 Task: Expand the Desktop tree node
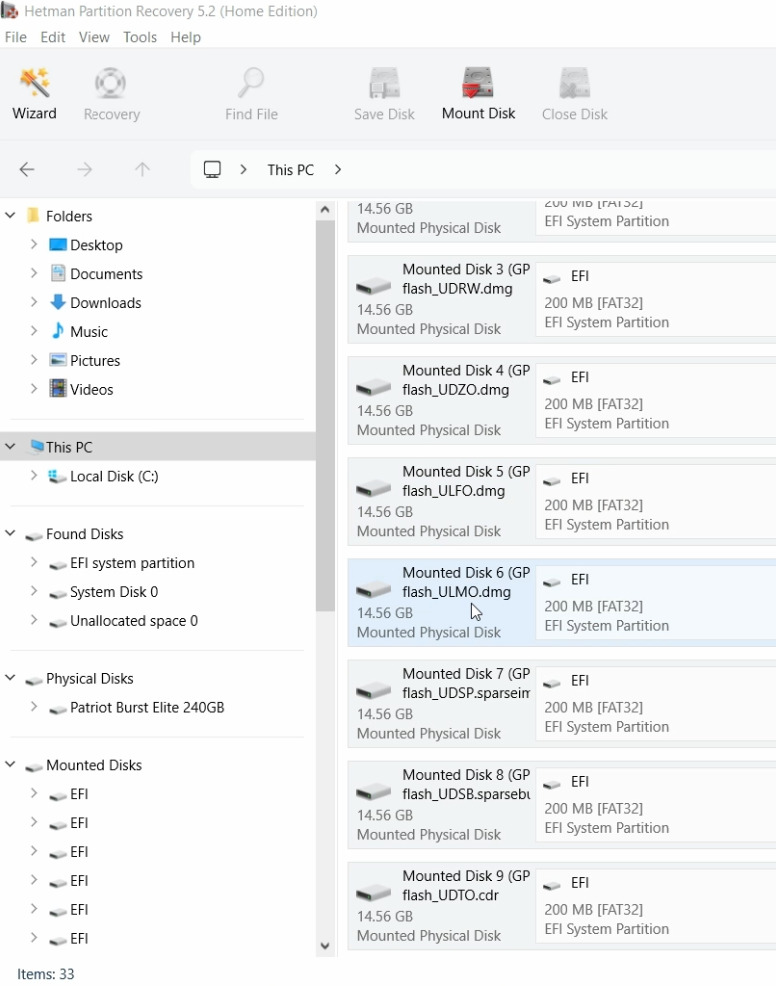[34, 244]
